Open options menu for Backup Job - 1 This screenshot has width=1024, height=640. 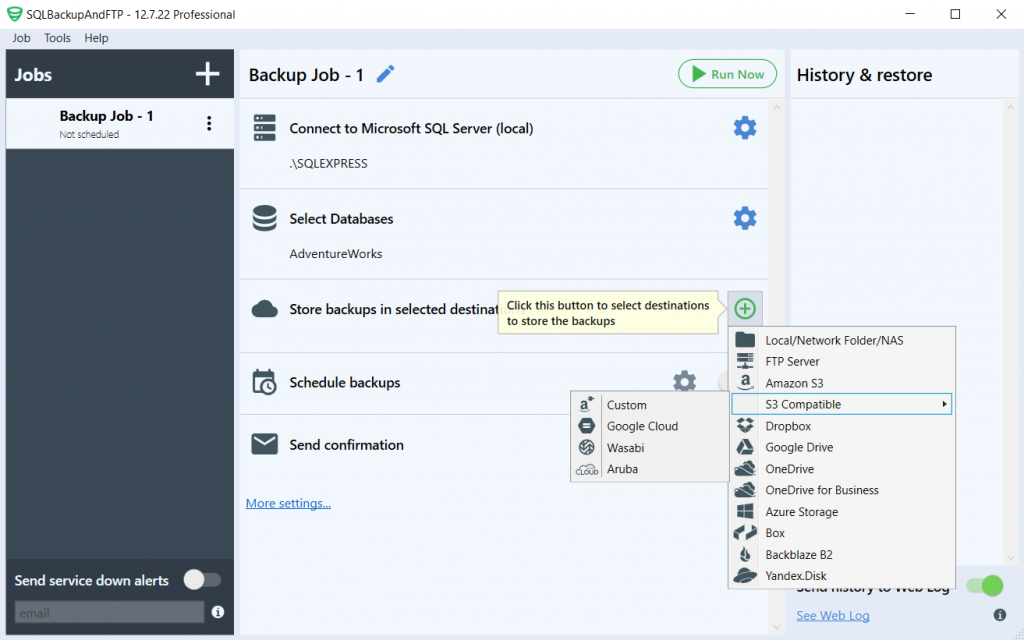click(x=209, y=123)
